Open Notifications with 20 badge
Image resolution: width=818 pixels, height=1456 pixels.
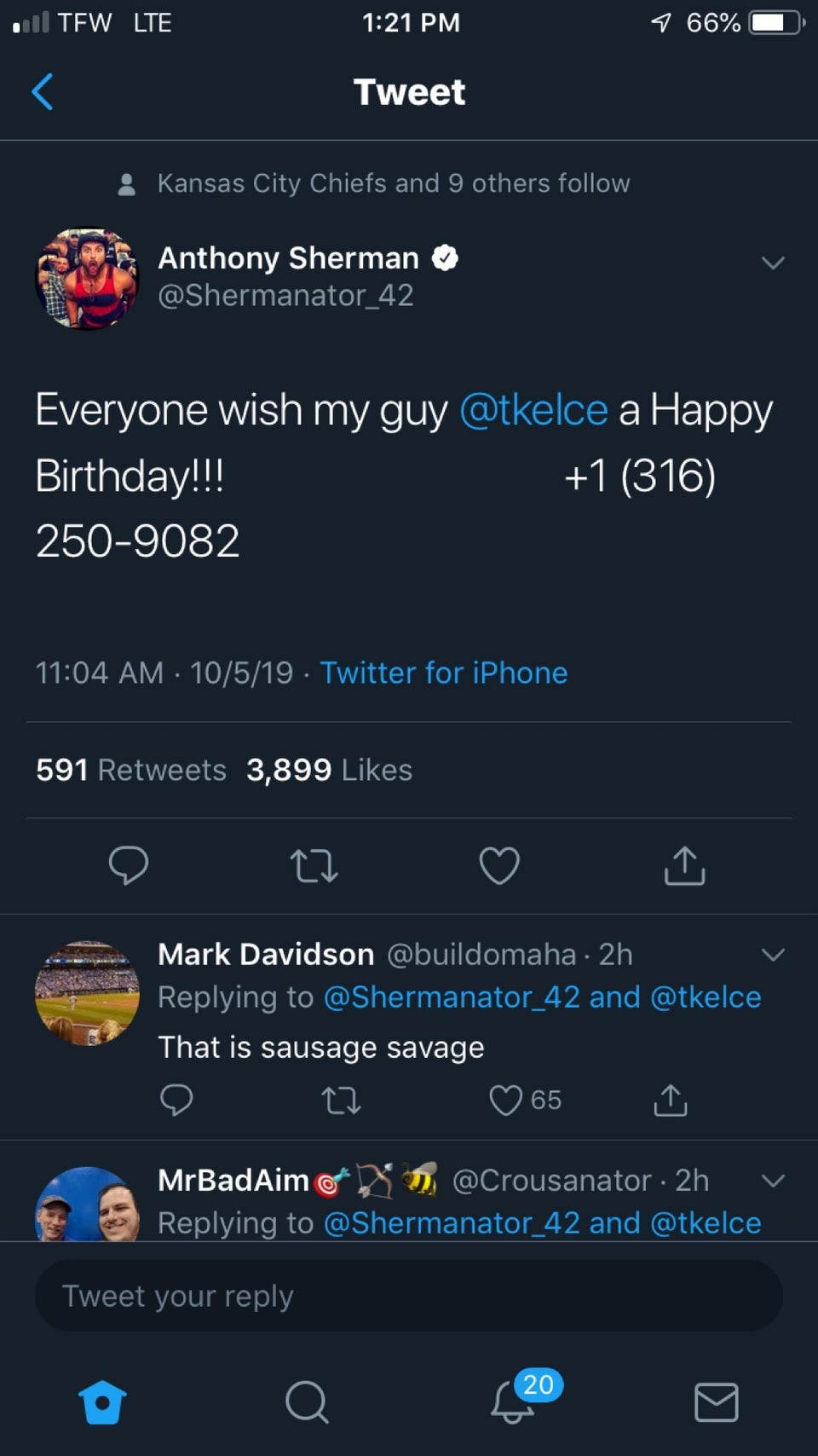[514, 1401]
